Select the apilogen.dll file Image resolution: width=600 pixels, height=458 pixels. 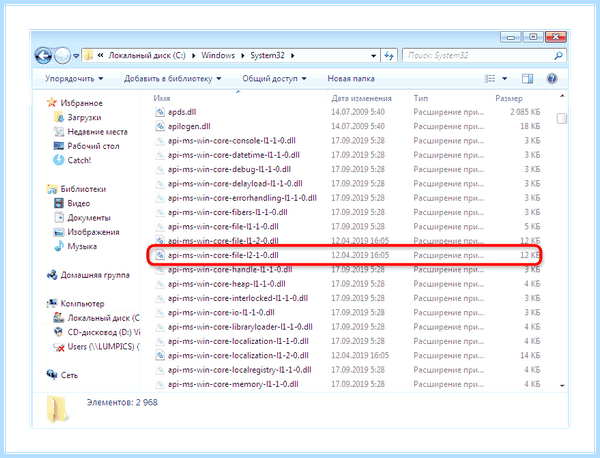point(189,126)
